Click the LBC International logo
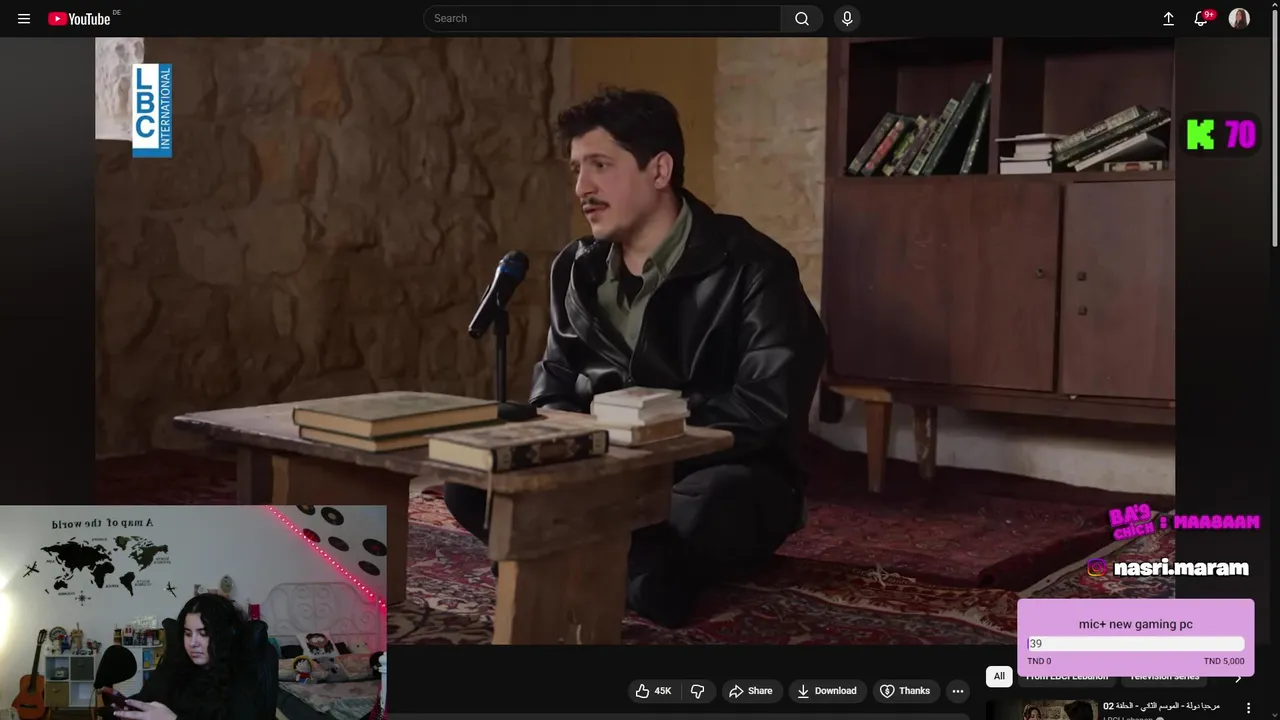 pos(152,110)
